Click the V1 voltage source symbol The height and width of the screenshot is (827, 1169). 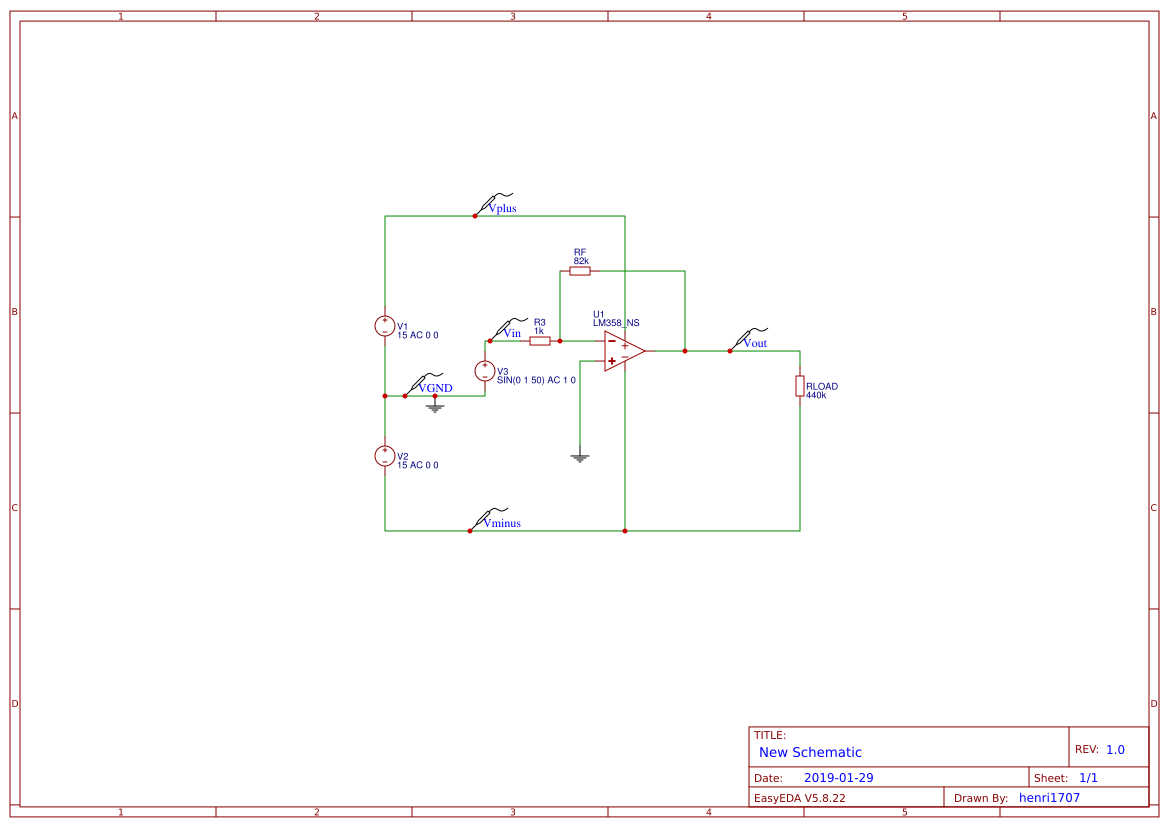pos(384,325)
